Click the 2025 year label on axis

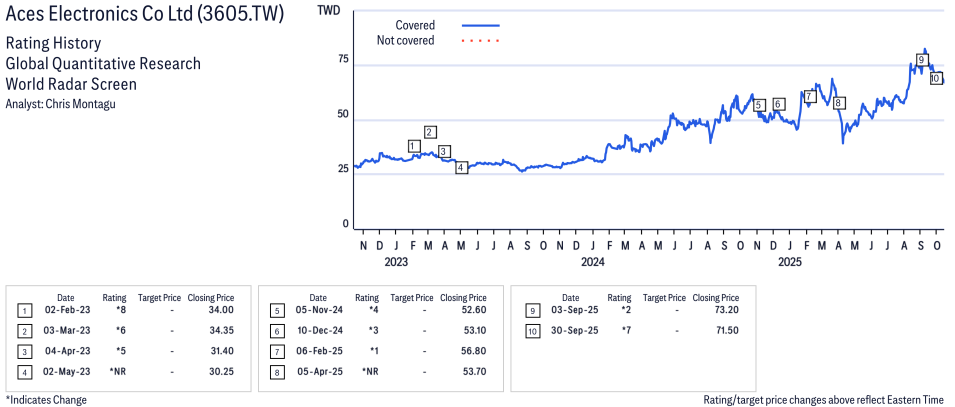pos(790,263)
